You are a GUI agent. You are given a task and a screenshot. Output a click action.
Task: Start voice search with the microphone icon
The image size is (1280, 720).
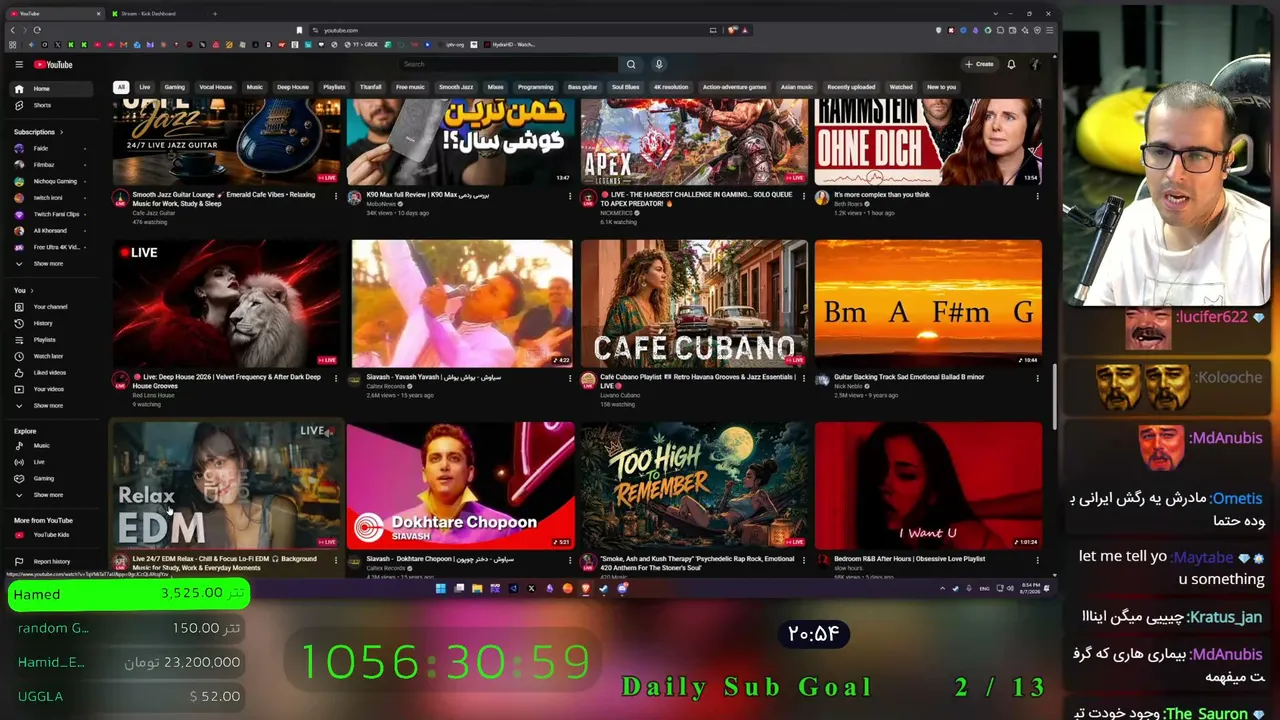[659, 64]
